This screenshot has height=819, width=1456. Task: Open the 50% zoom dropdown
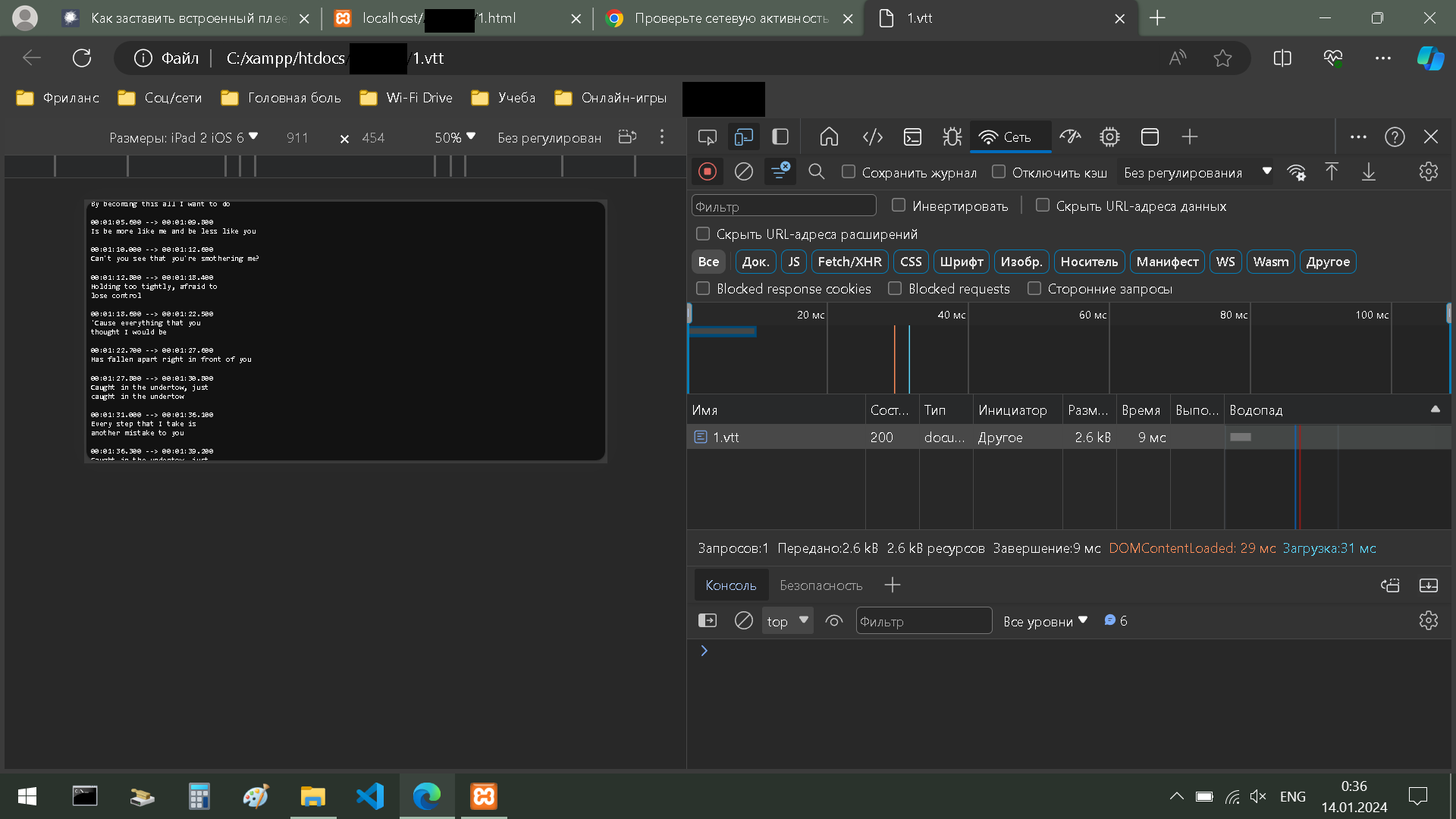click(455, 137)
